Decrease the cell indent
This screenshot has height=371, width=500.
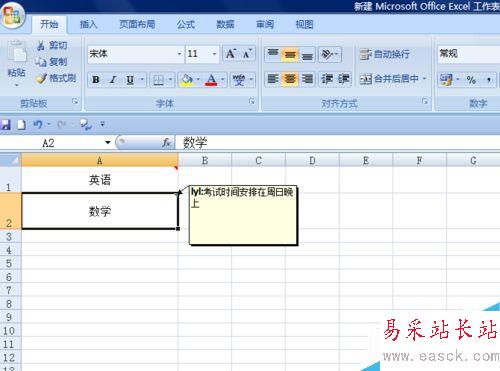(327, 79)
